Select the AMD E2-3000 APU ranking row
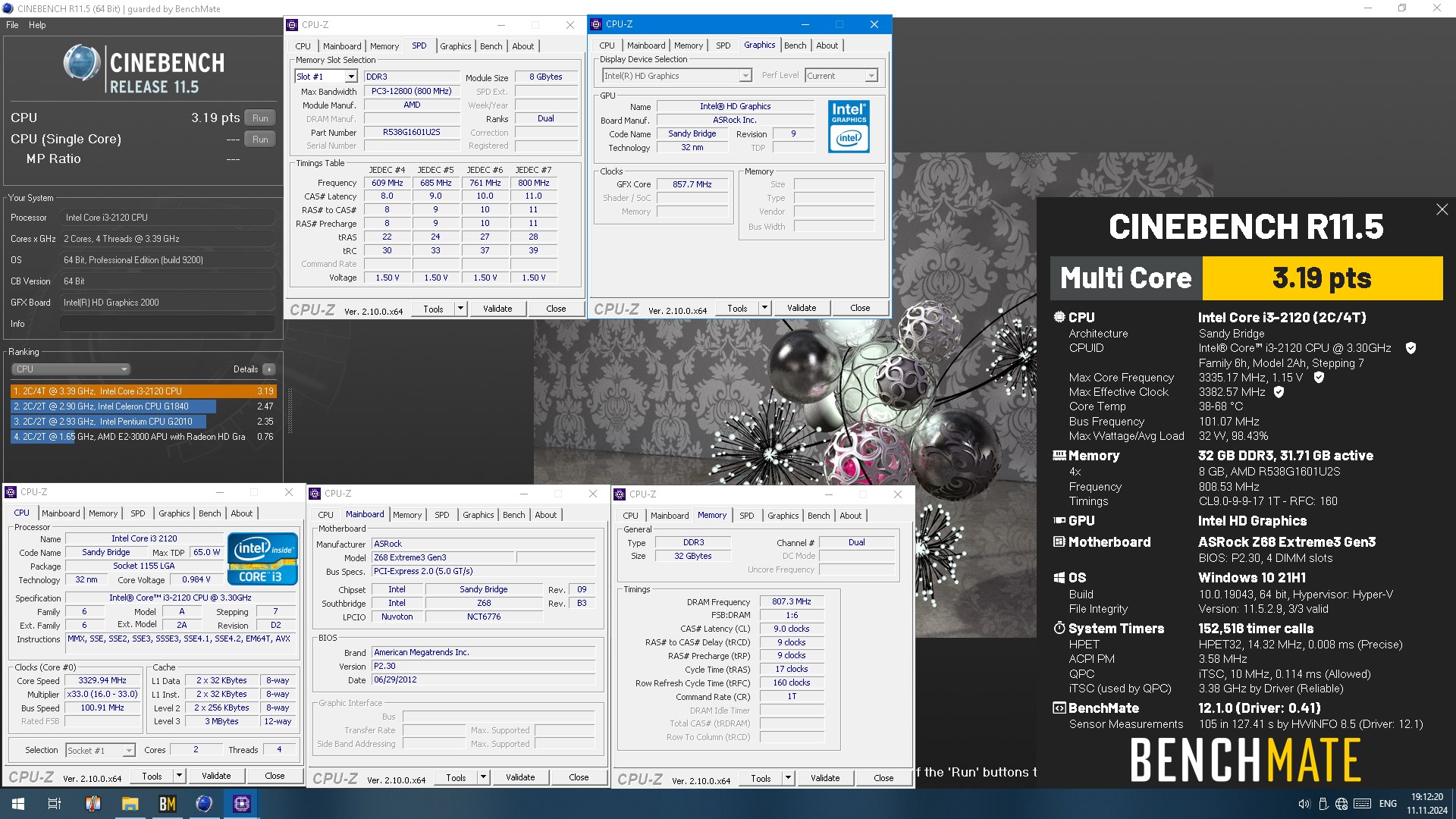This screenshot has width=1456, height=819. click(x=143, y=437)
